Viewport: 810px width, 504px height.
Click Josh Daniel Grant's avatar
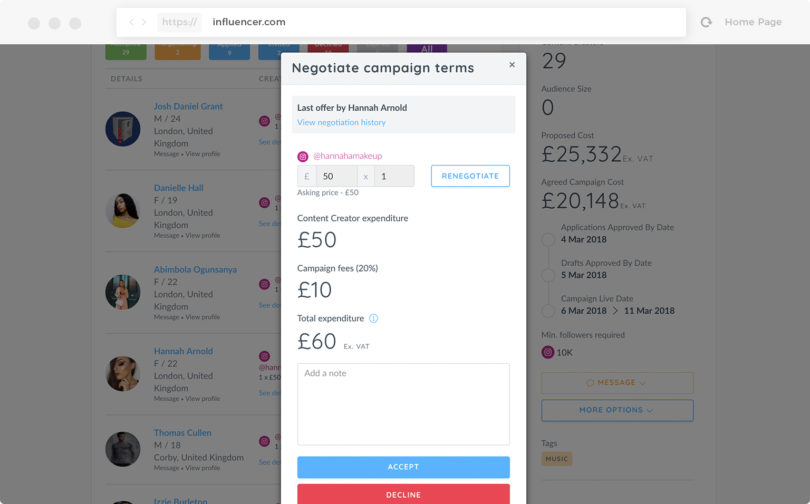[x=123, y=129]
